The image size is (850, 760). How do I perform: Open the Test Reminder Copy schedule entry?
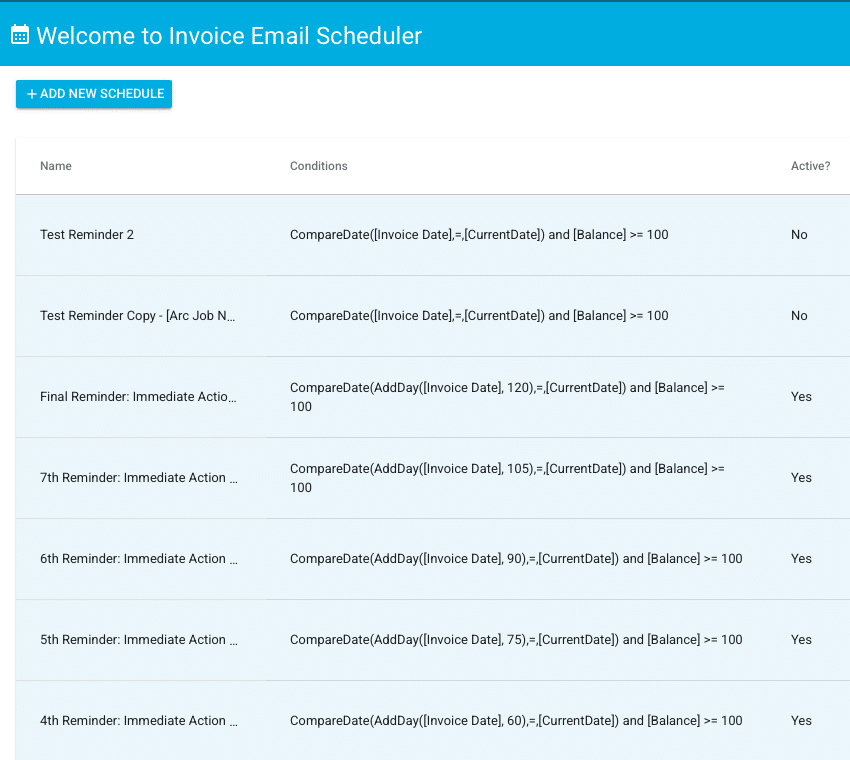(x=140, y=315)
